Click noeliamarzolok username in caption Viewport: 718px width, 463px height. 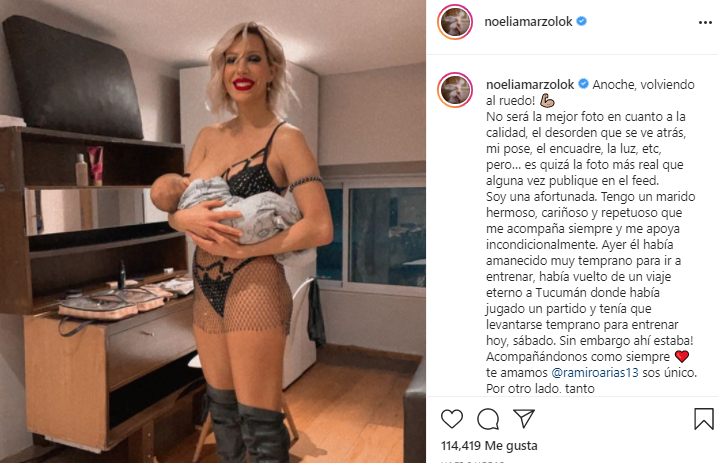click(x=530, y=84)
